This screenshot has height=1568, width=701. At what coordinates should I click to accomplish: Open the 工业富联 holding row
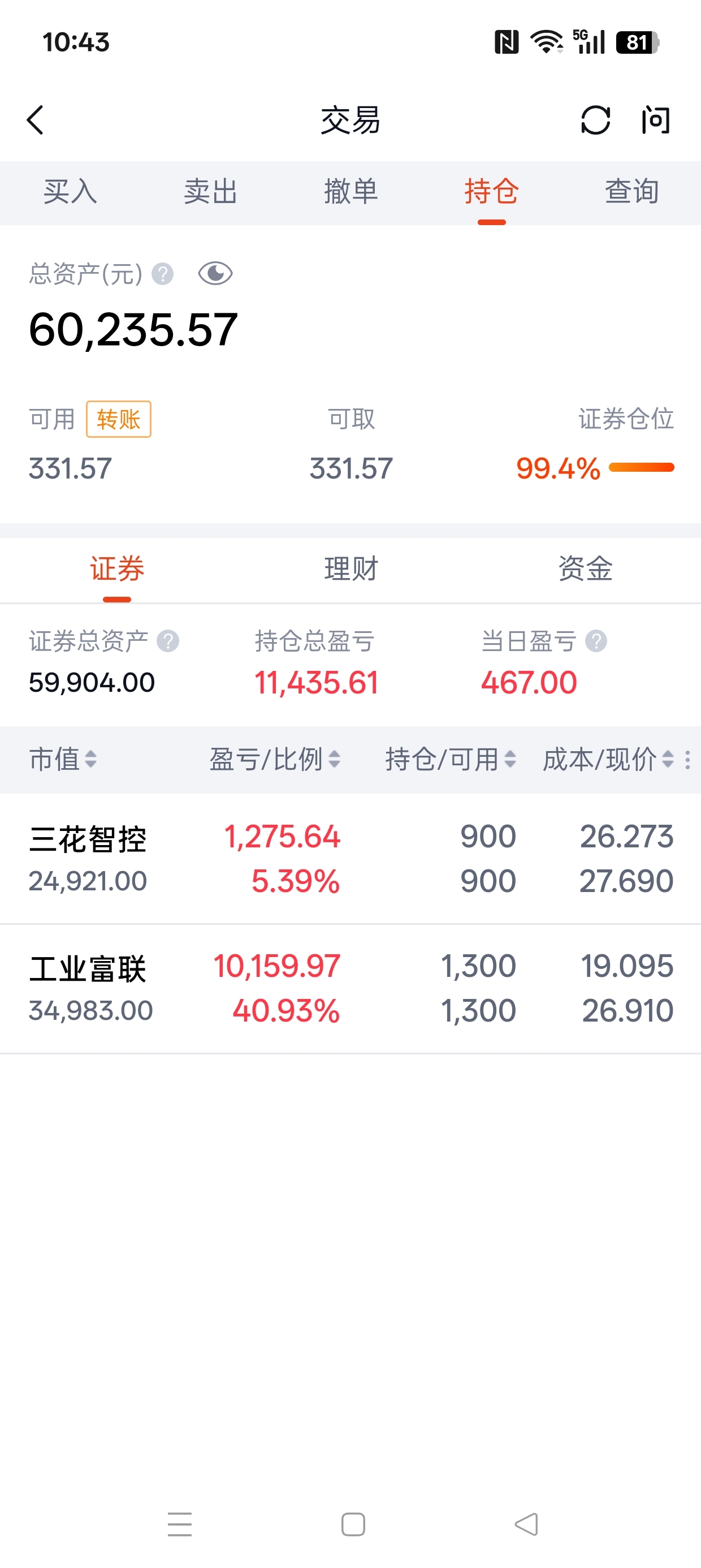point(350,989)
